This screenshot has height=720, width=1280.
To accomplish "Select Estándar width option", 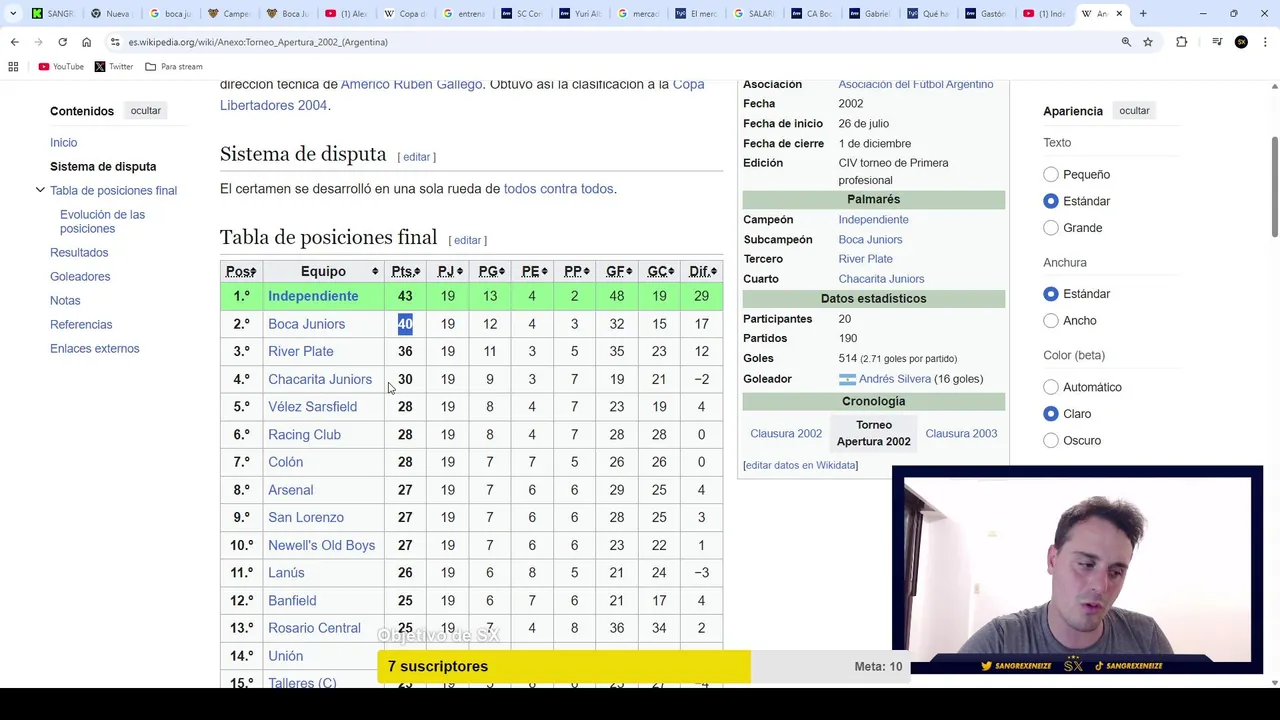I will (1051, 294).
